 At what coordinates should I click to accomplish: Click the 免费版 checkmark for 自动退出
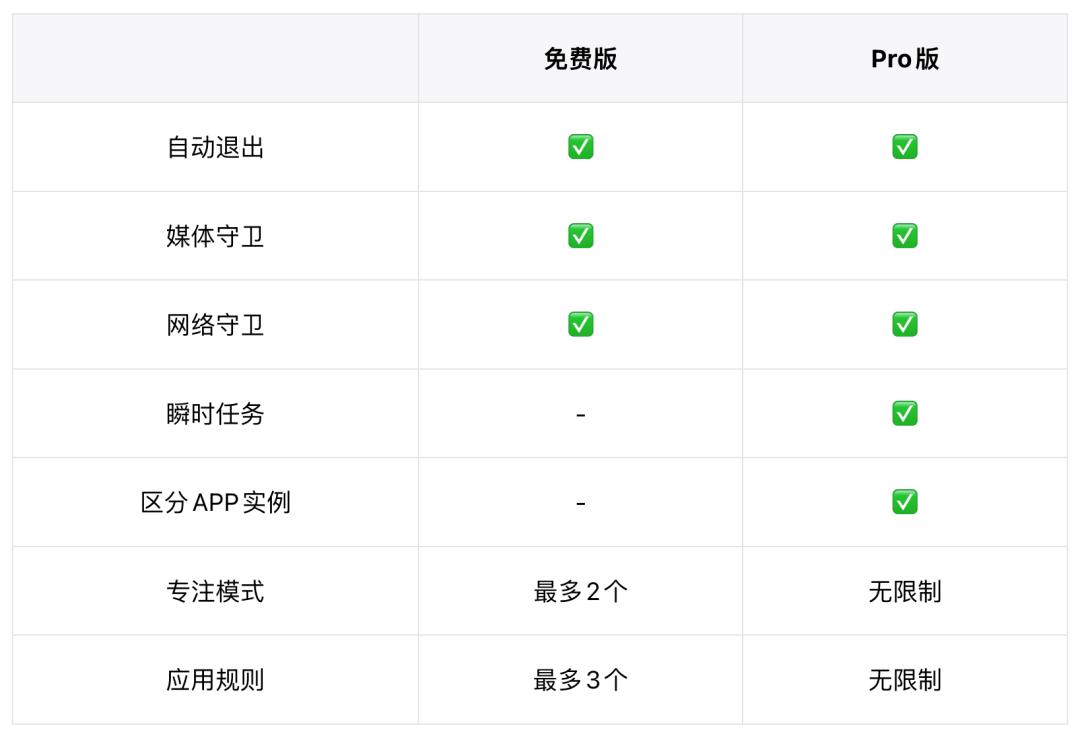click(x=580, y=147)
